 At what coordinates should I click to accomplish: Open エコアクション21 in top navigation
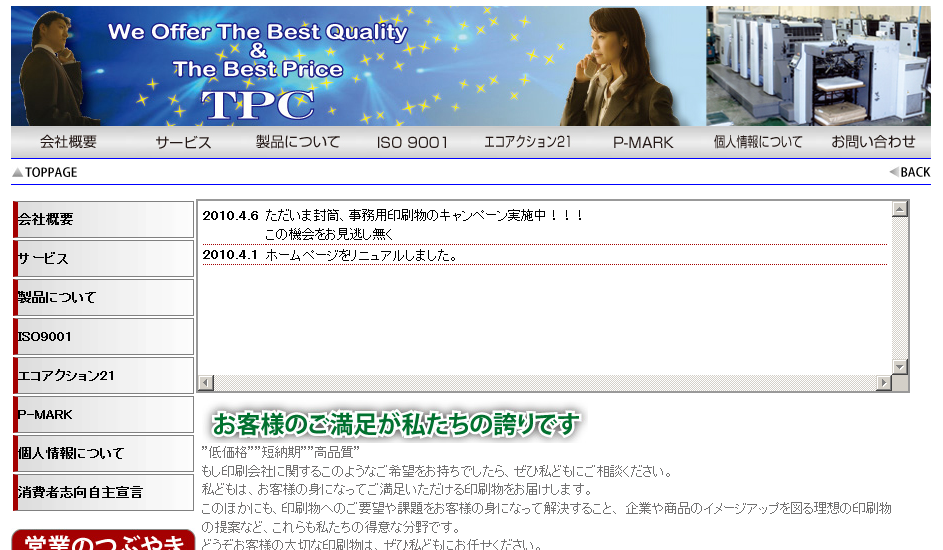point(527,142)
